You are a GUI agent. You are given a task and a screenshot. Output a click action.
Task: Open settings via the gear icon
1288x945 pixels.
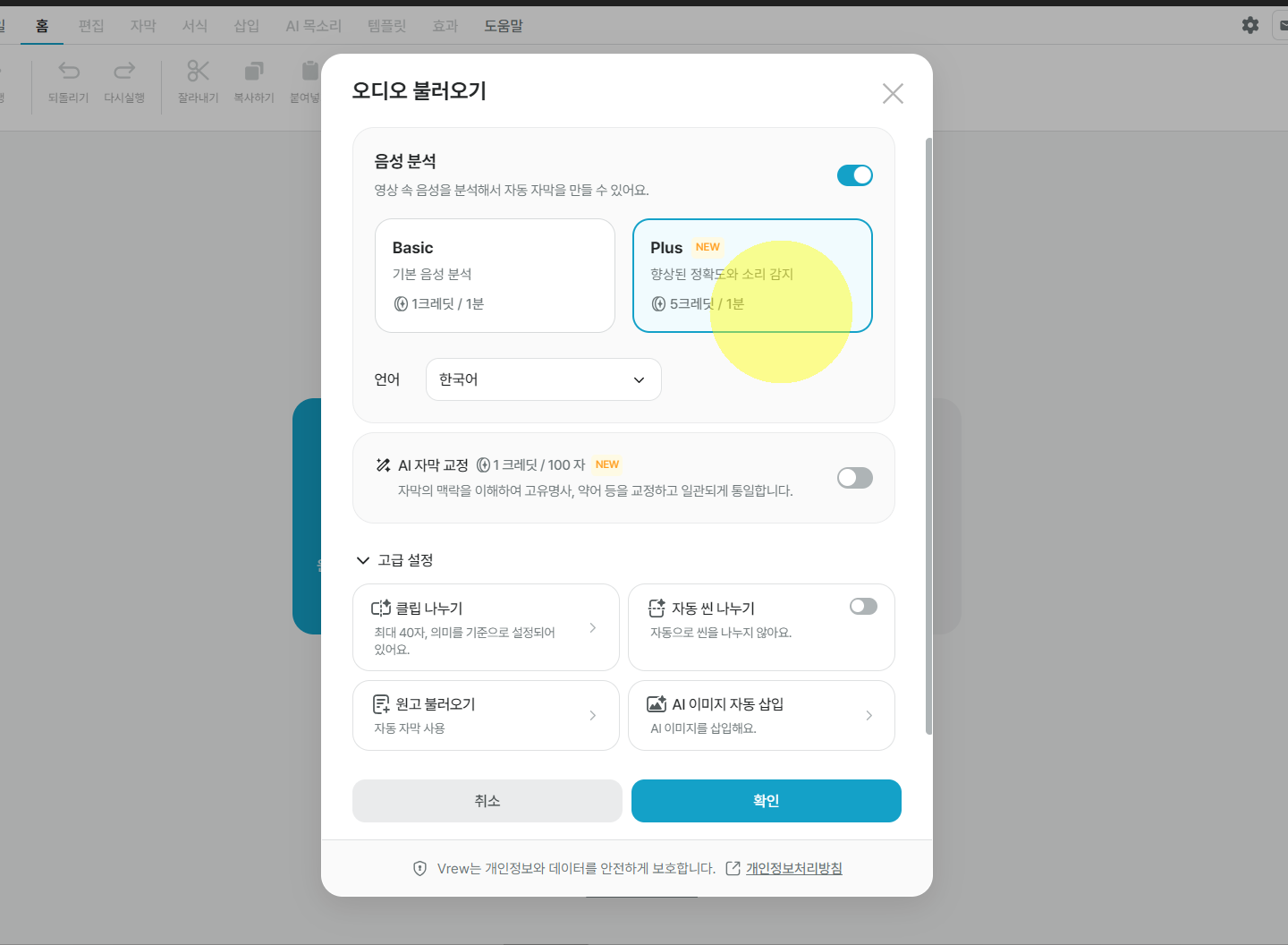click(1250, 25)
